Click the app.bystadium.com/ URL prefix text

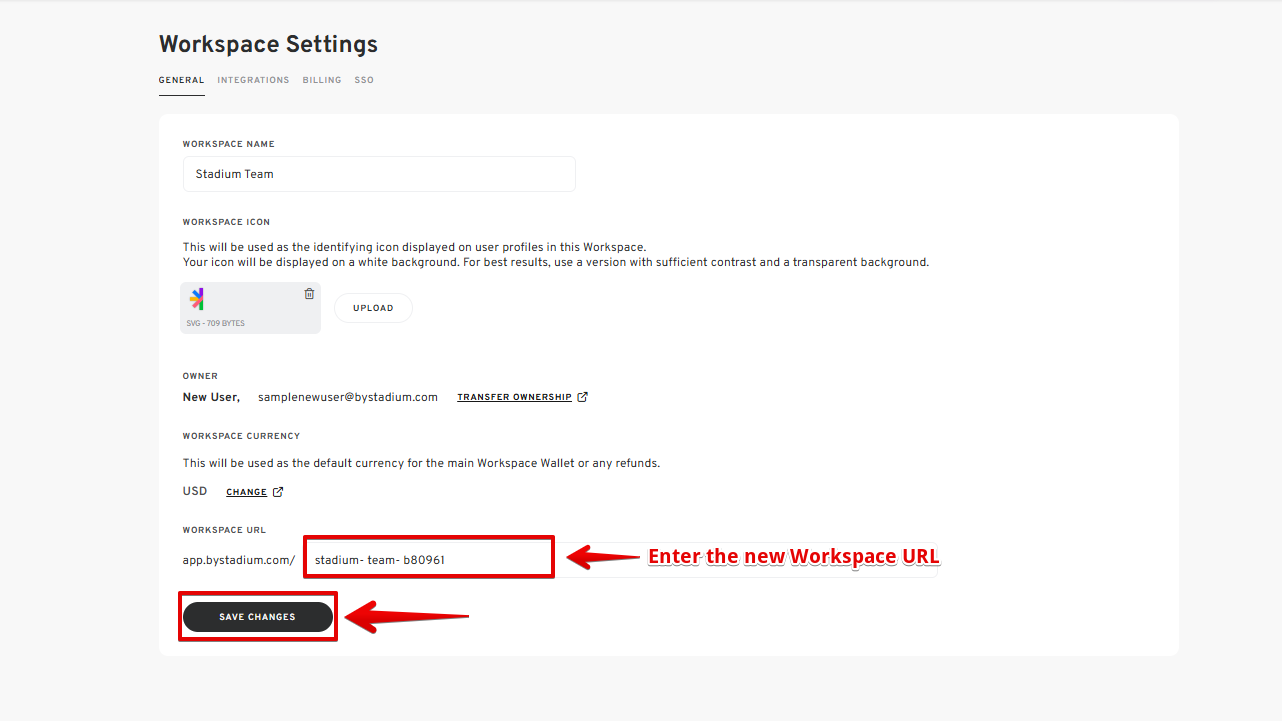239,560
